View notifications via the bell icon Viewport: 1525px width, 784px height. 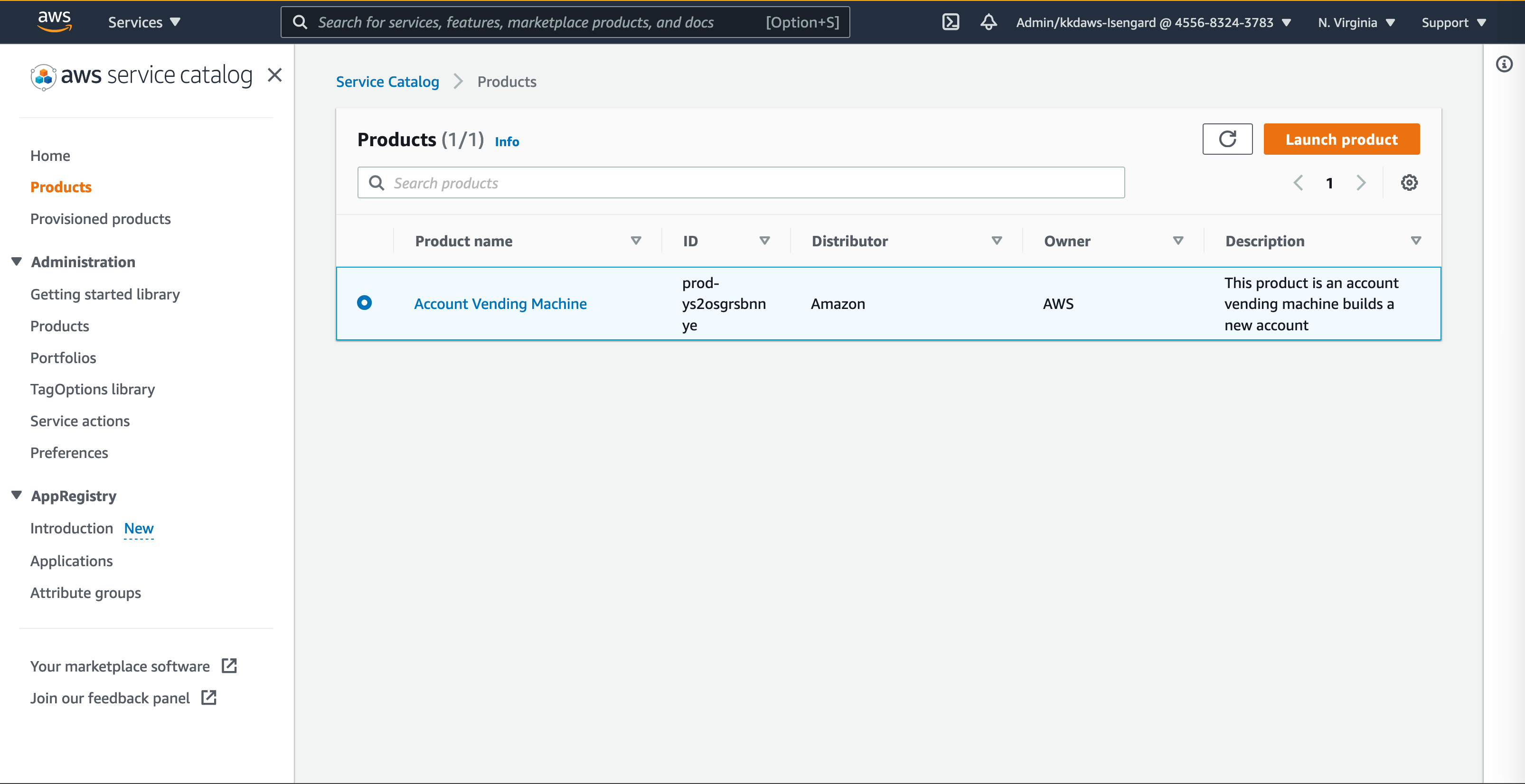tap(988, 22)
